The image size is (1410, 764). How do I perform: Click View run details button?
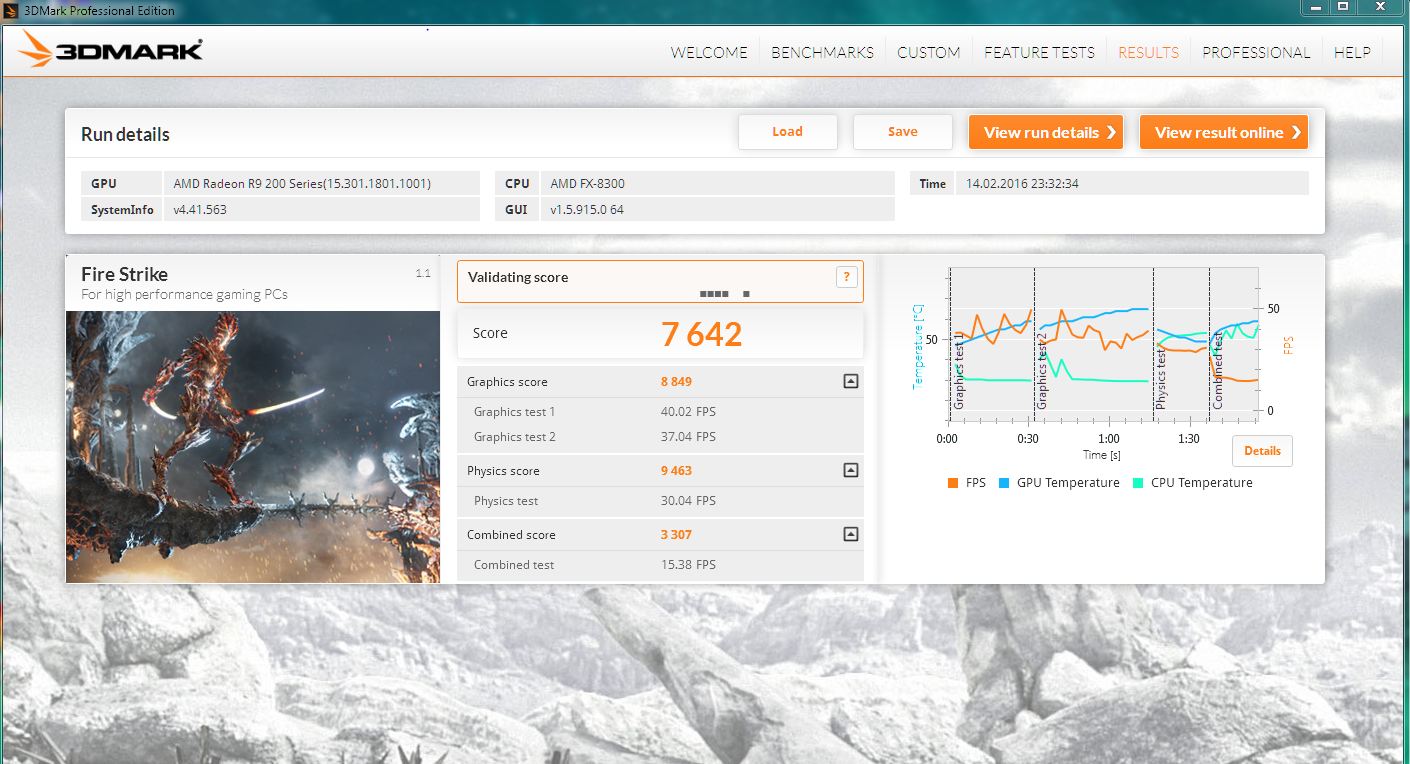tap(1046, 132)
